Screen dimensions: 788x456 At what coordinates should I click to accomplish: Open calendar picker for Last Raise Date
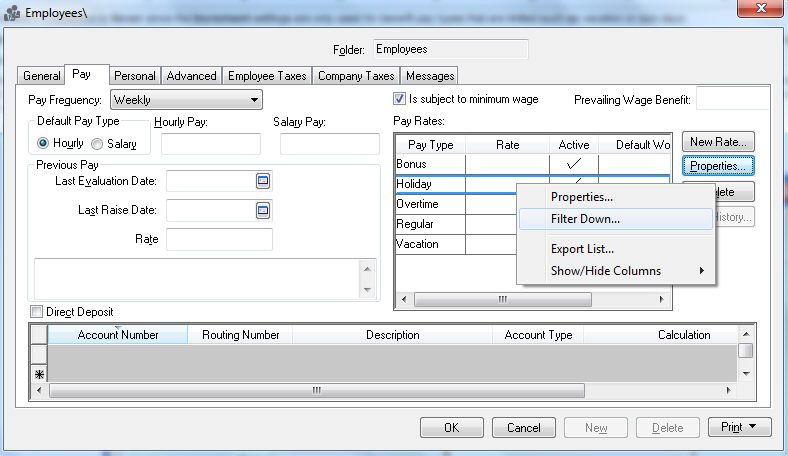(x=263, y=210)
